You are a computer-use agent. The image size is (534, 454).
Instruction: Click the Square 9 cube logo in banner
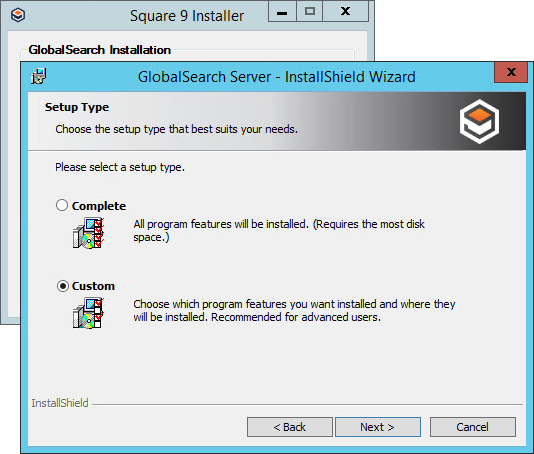(479, 121)
